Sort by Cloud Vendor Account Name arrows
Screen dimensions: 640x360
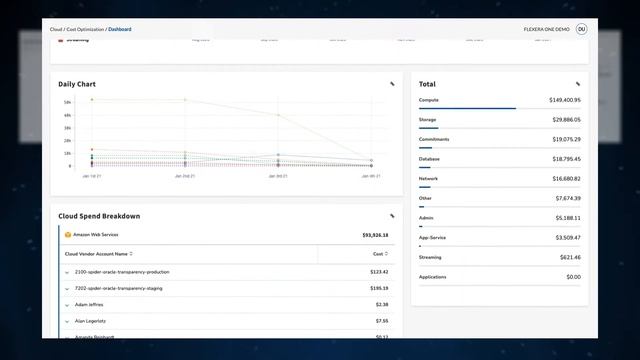[131, 254]
